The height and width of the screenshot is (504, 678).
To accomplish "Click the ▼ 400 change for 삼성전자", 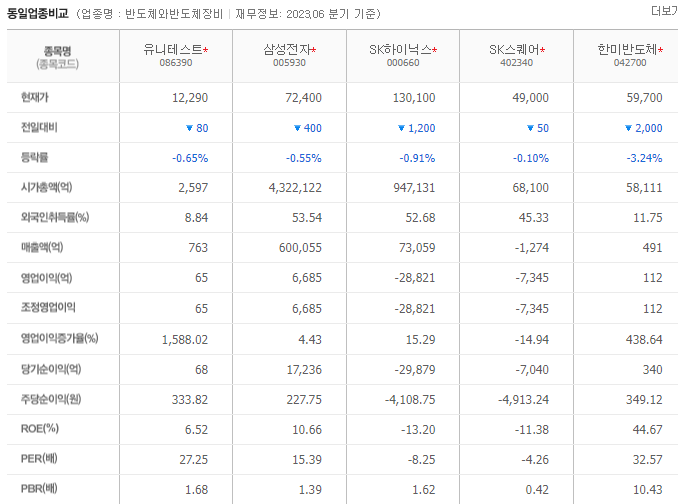I will [x=308, y=128].
